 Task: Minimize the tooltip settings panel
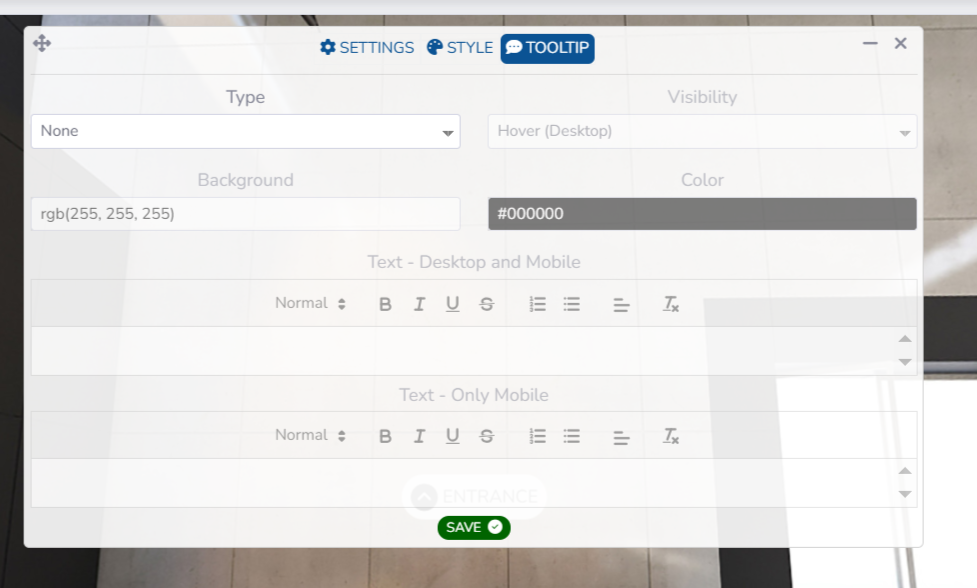pos(870,43)
